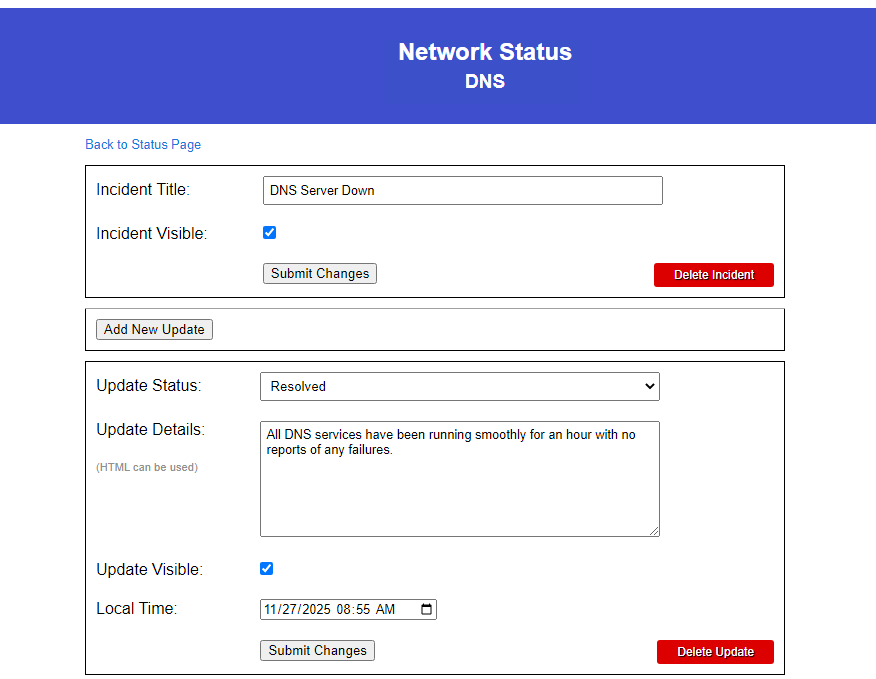Click the resize handle of Update Details
This screenshot has width=876, height=679.
tap(655, 532)
